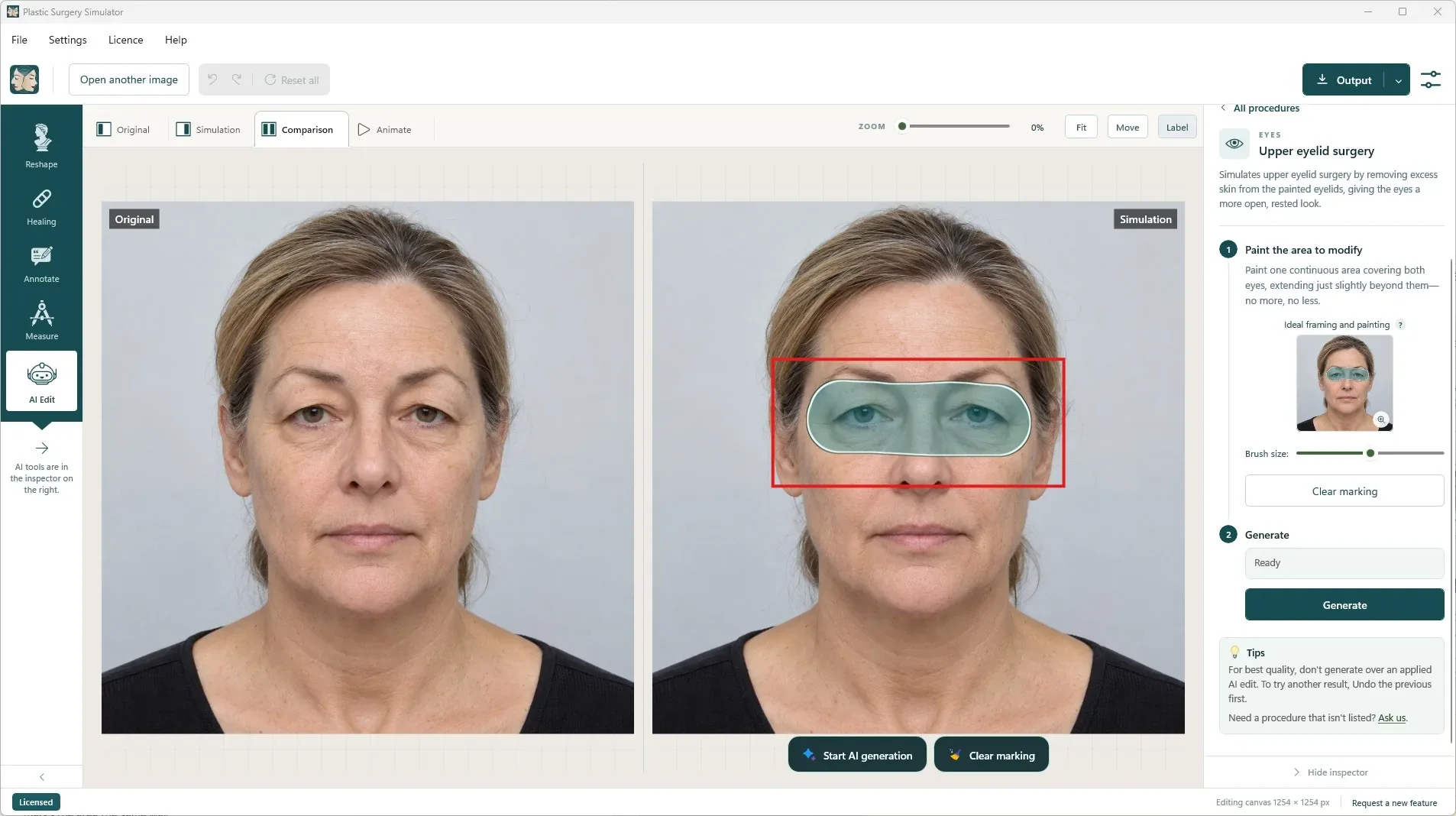Click the Open another image button
Screen dimensions: 1456x816
point(129,79)
